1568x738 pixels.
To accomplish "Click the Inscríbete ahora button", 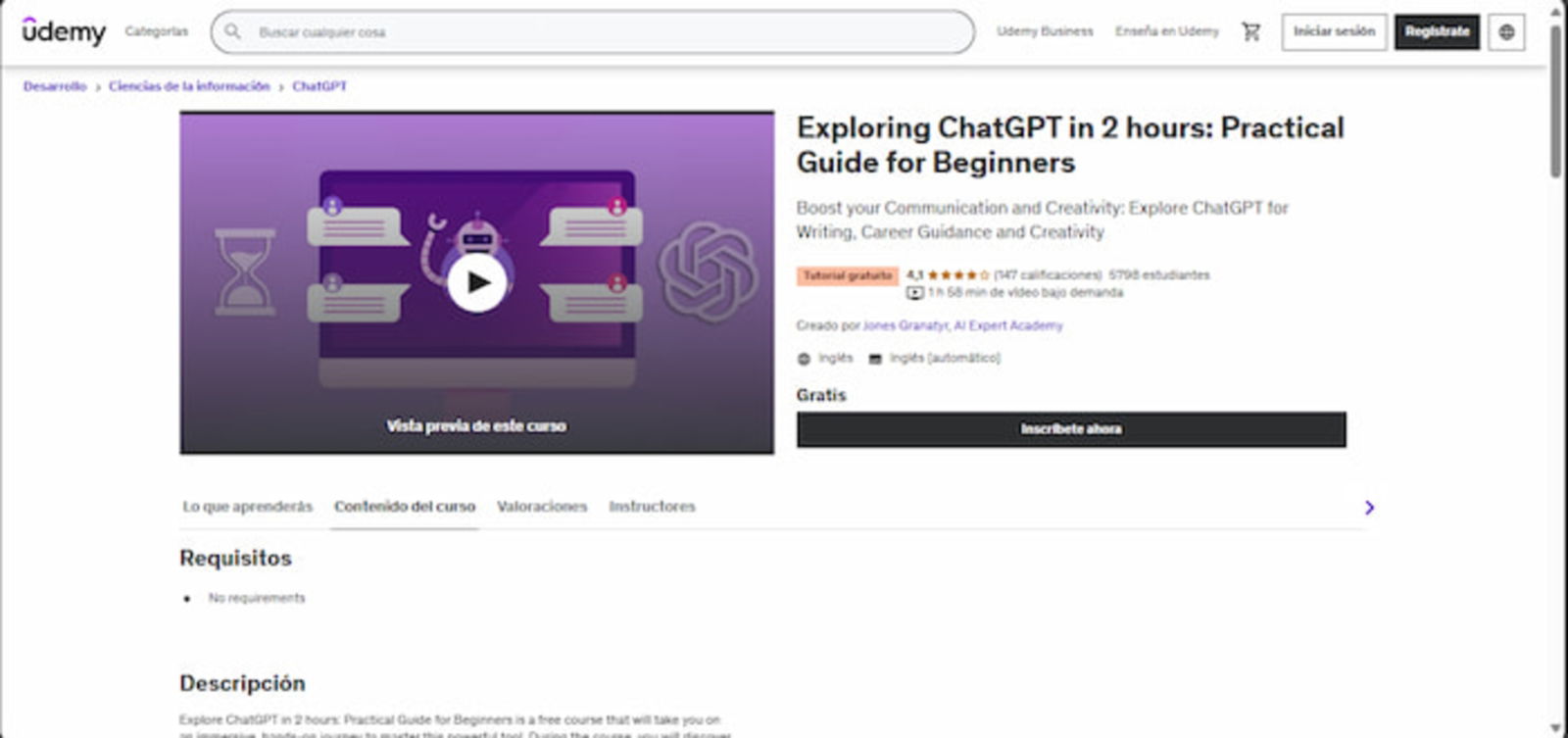I will tap(1071, 429).
